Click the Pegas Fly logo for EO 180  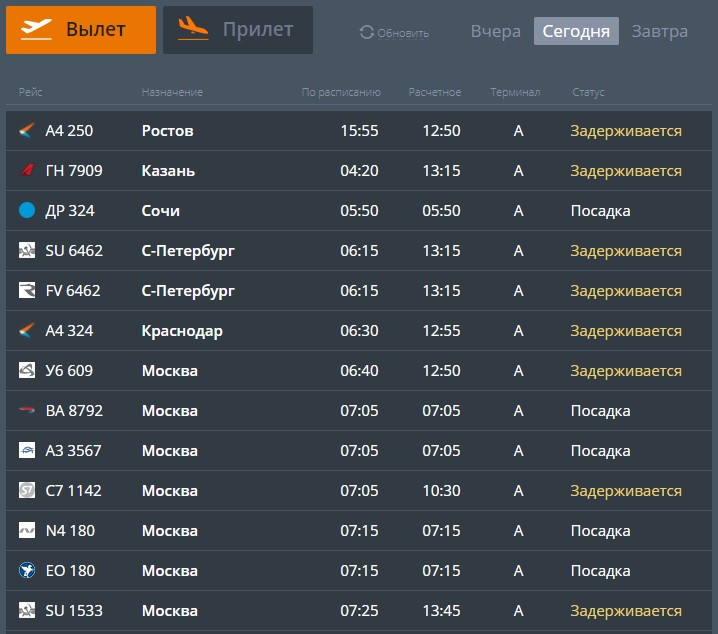click(x=27, y=570)
